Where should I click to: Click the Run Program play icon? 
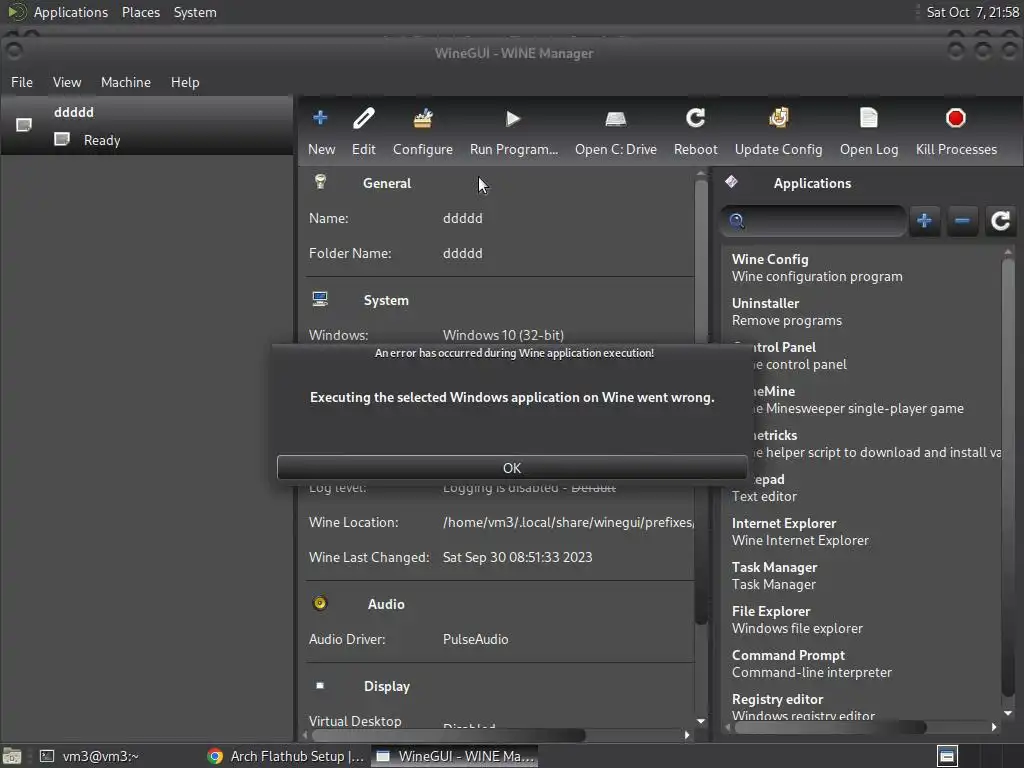(513, 118)
